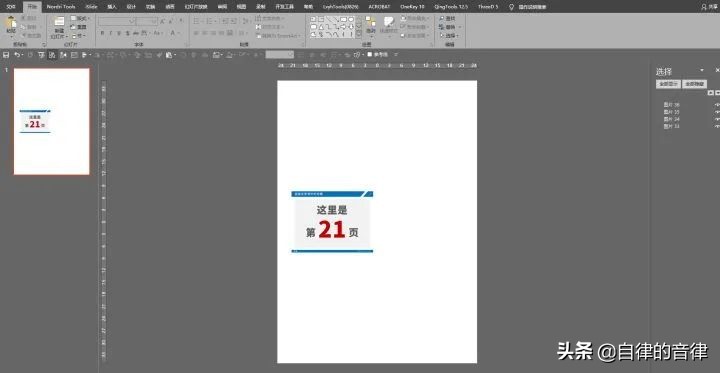The width and height of the screenshot is (720, 373).
Task: Select the oval shape in the shapes gallery
Action: [x=351, y=19]
